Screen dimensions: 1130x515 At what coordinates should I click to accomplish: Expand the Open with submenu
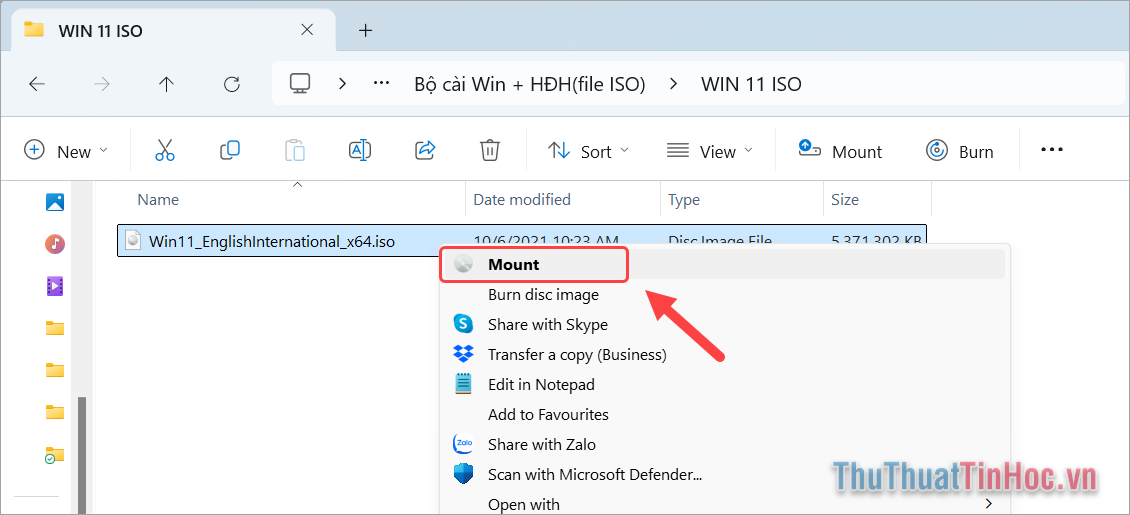(722, 504)
